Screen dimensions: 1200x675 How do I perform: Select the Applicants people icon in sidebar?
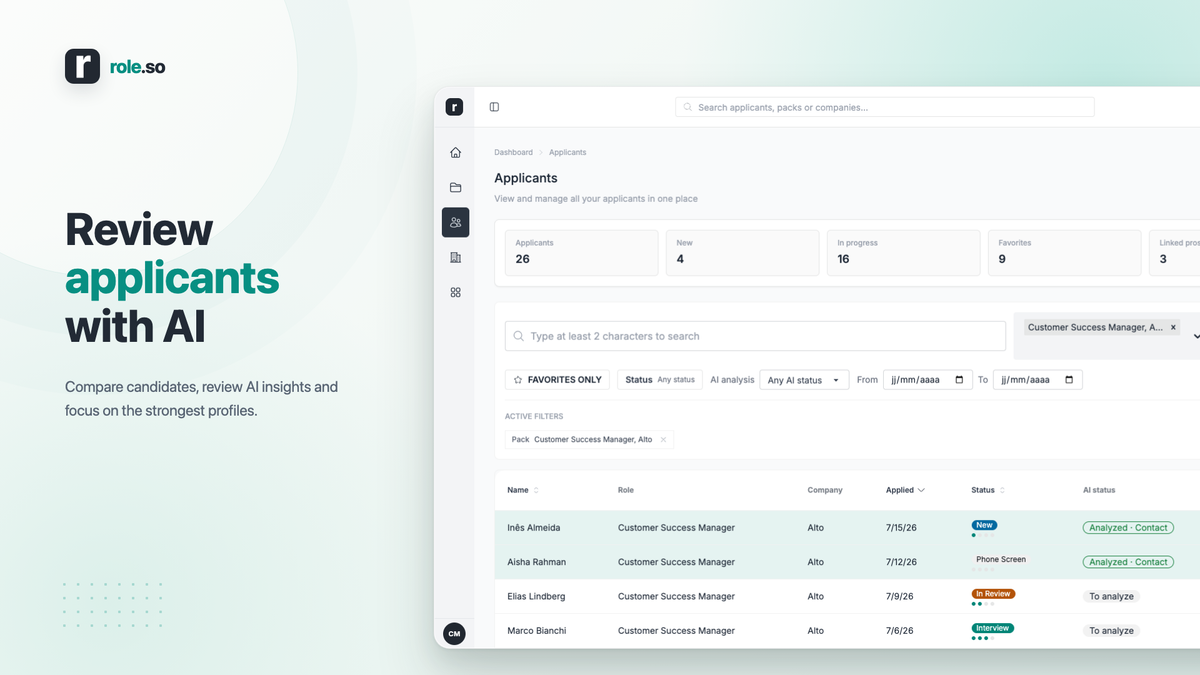point(455,222)
